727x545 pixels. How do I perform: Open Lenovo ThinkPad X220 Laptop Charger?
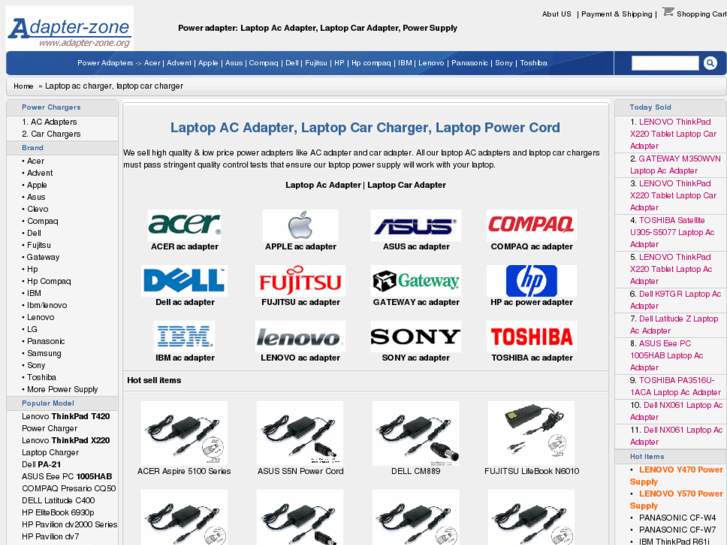[66, 447]
